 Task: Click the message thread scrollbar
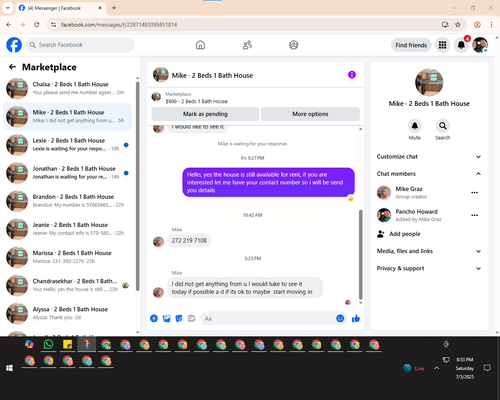point(360,254)
